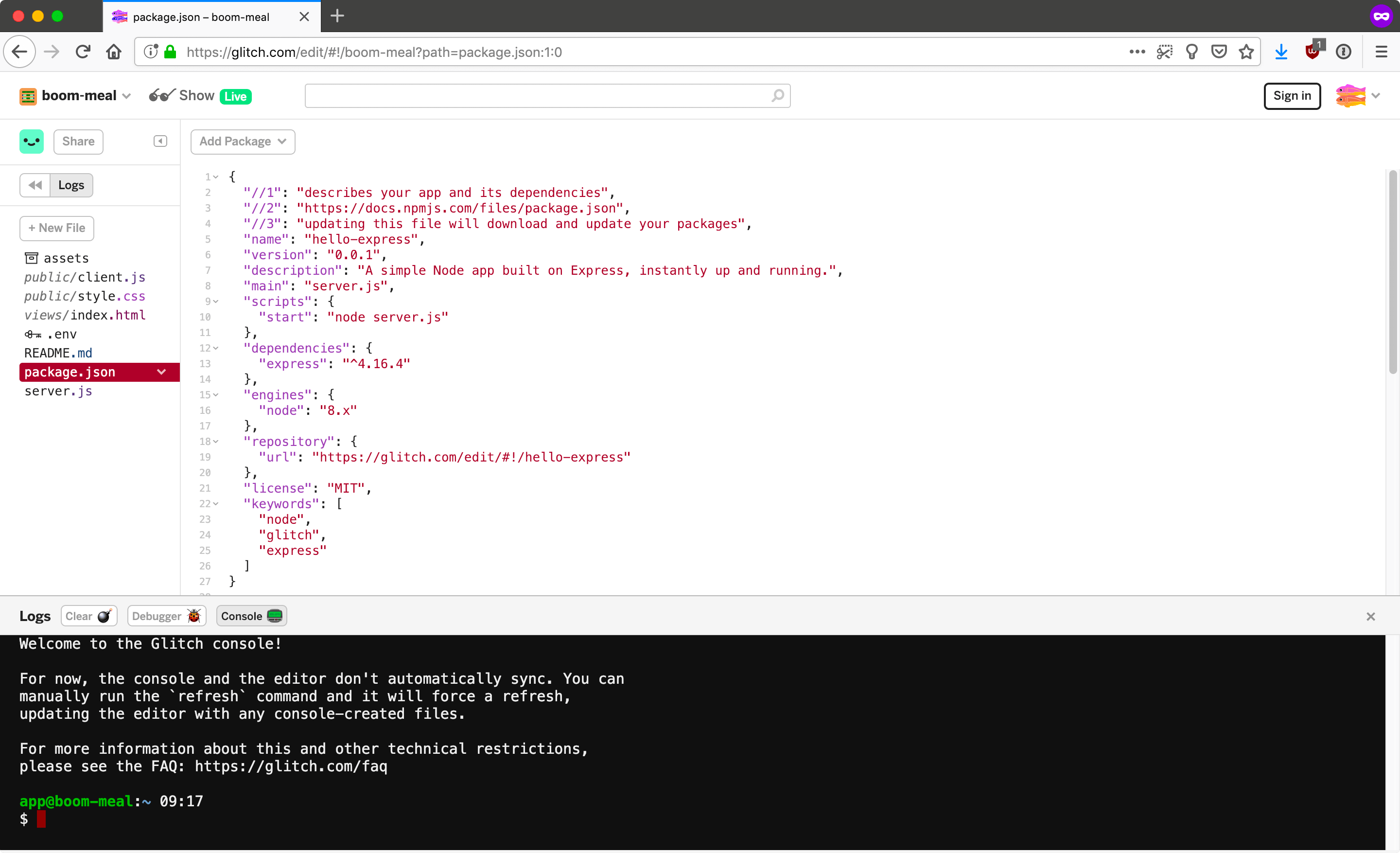The width and height of the screenshot is (1400, 853).
Task: Save page to Pocket icon
Action: click(1219, 53)
